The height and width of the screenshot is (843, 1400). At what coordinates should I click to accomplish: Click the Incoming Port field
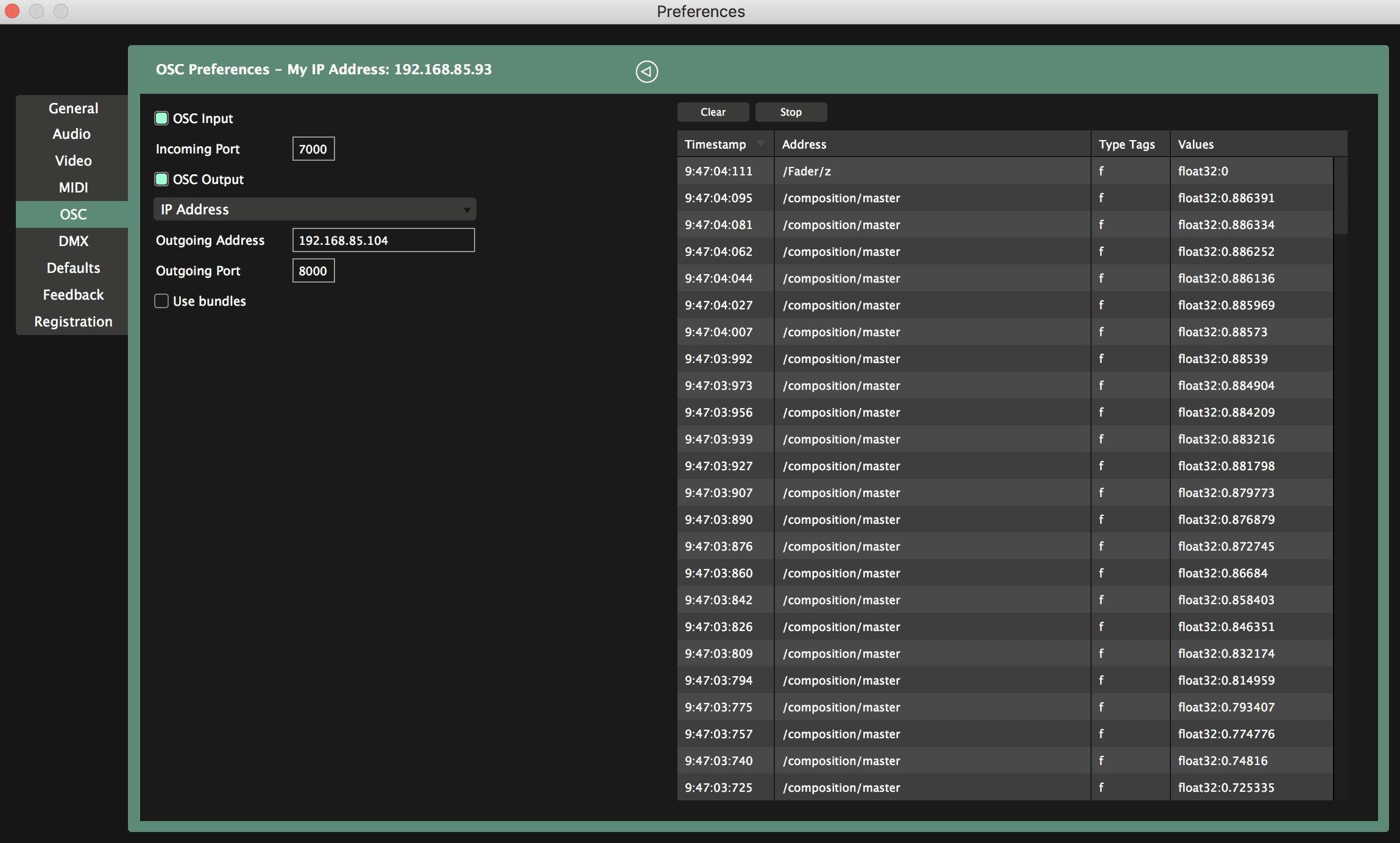(313, 149)
